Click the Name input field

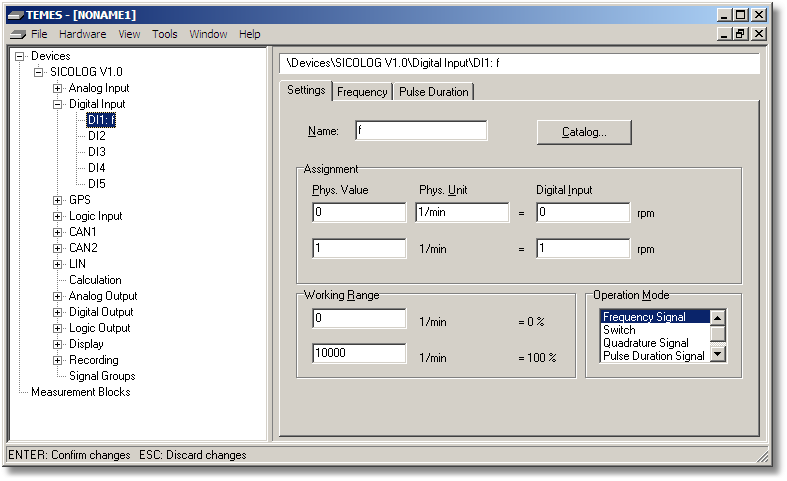pyautogui.click(x=421, y=131)
